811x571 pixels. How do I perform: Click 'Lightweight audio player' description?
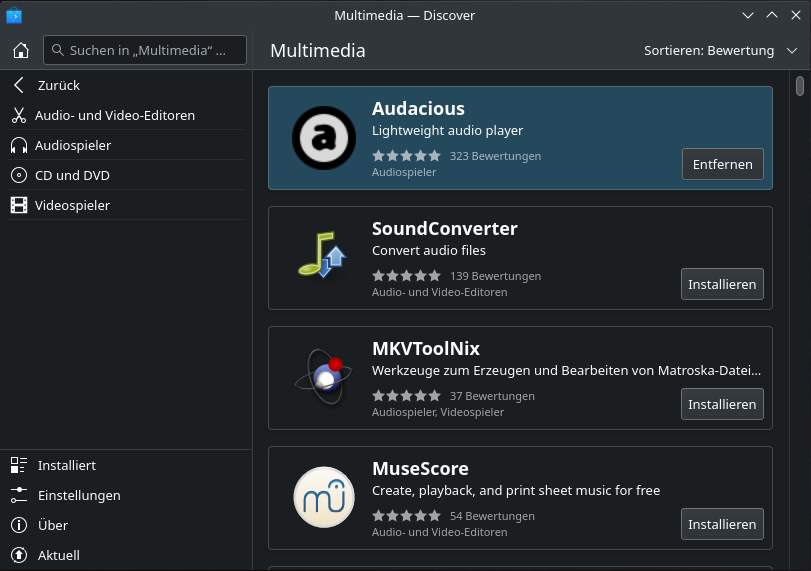(x=447, y=130)
